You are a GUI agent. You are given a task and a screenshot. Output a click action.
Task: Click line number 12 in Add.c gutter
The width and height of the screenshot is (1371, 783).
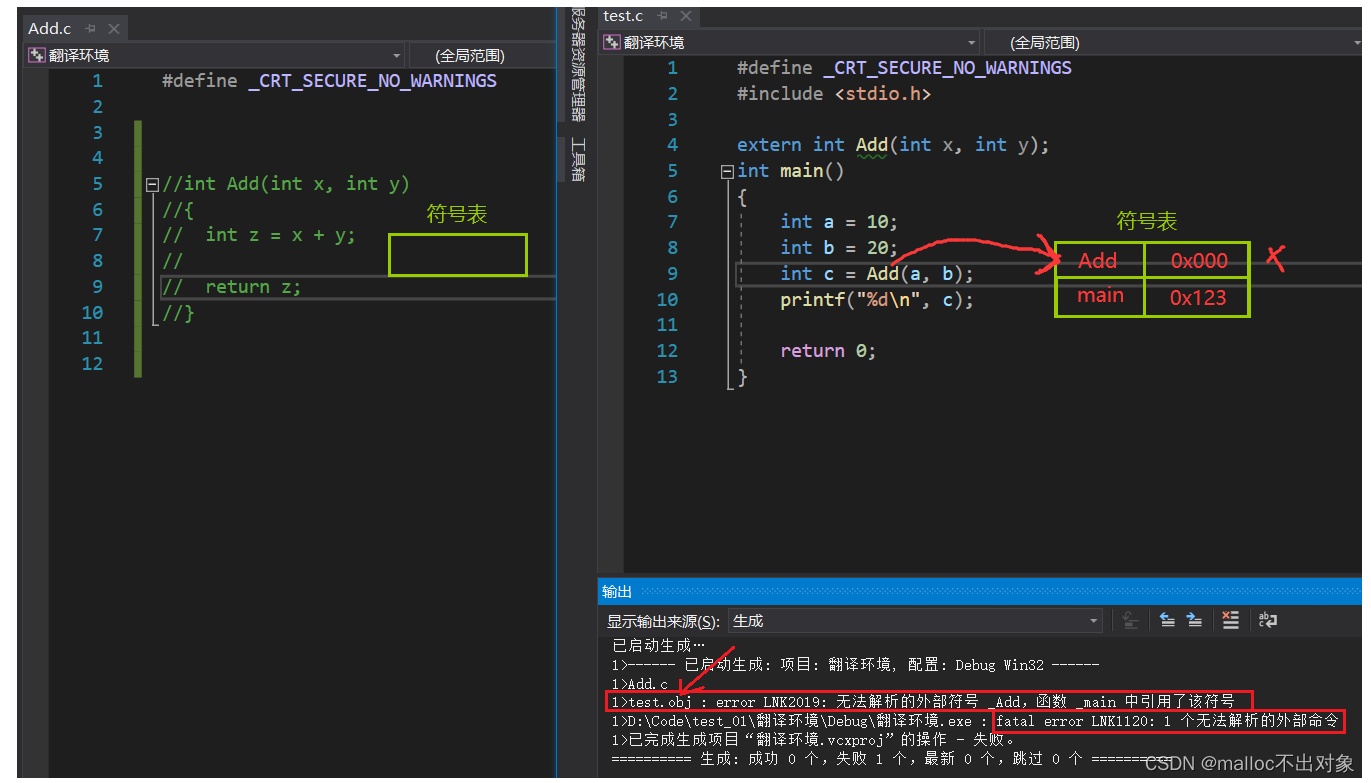tap(92, 364)
